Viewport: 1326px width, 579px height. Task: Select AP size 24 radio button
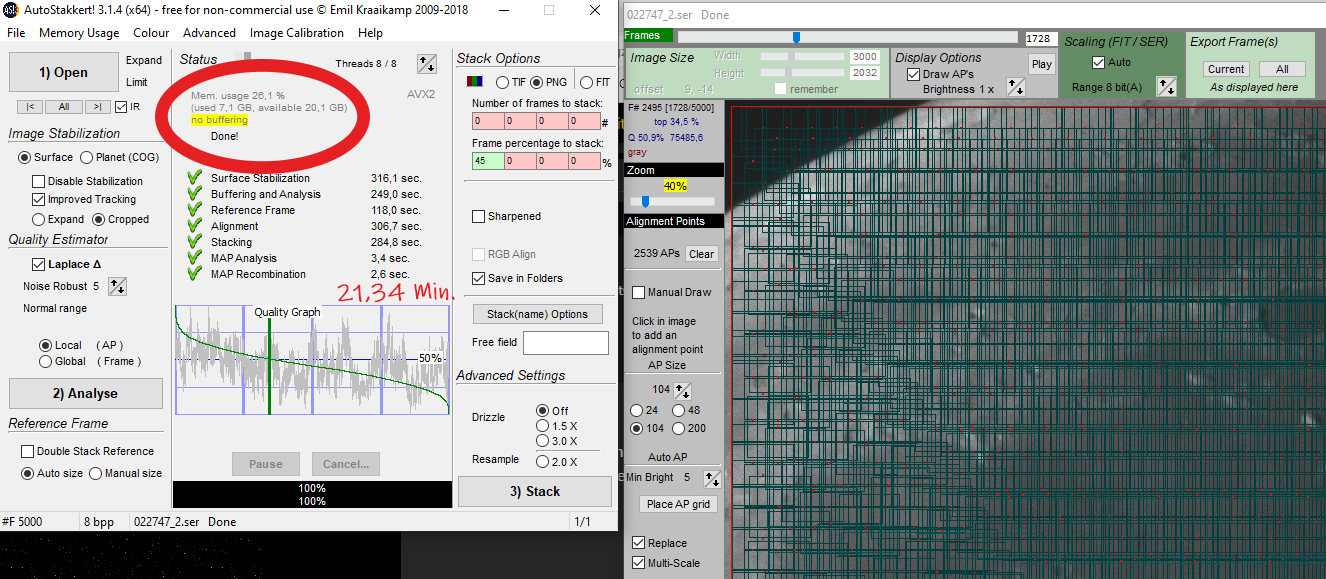[x=636, y=410]
